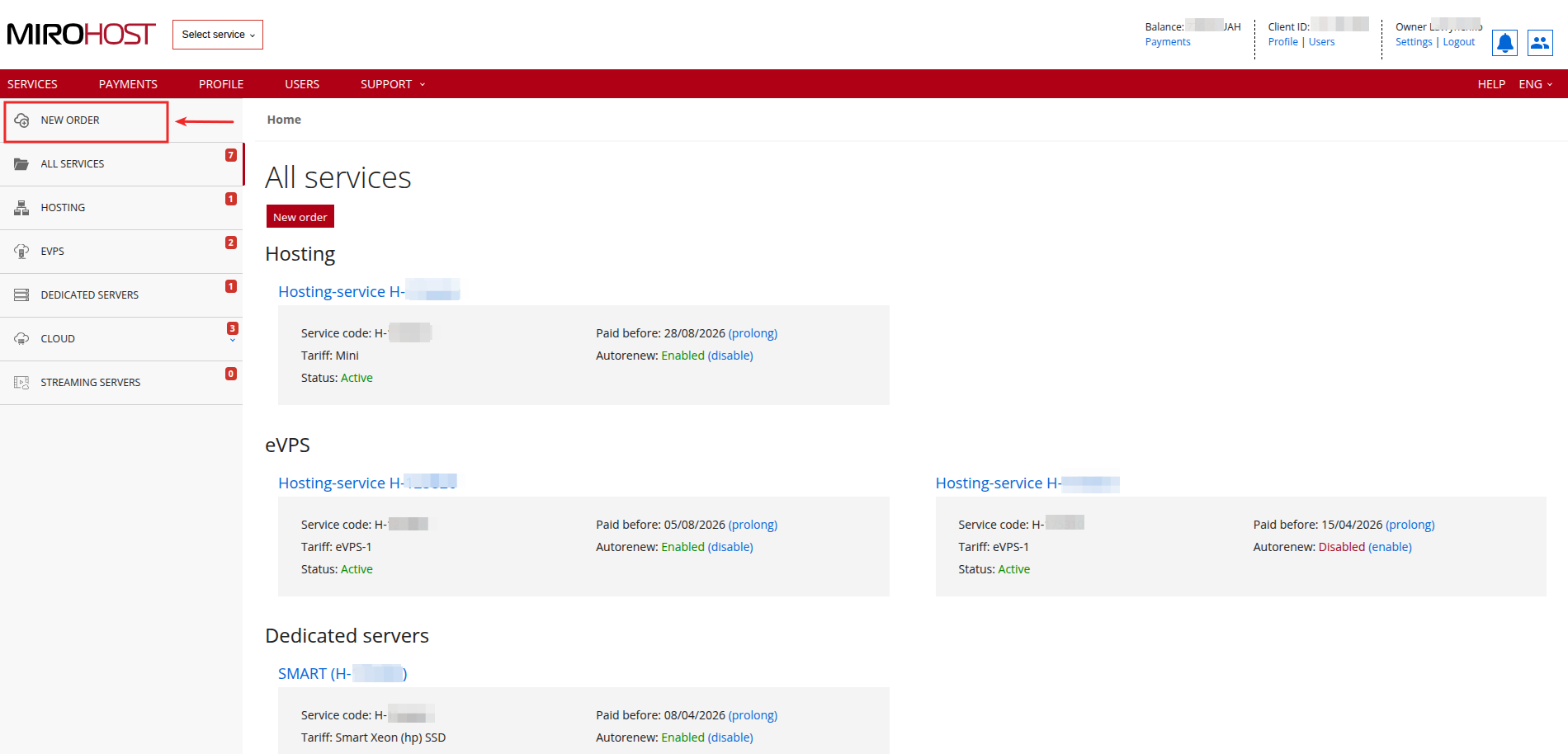This screenshot has height=754, width=1568.
Task: Select the eVPS sidebar icon
Action: click(21, 252)
